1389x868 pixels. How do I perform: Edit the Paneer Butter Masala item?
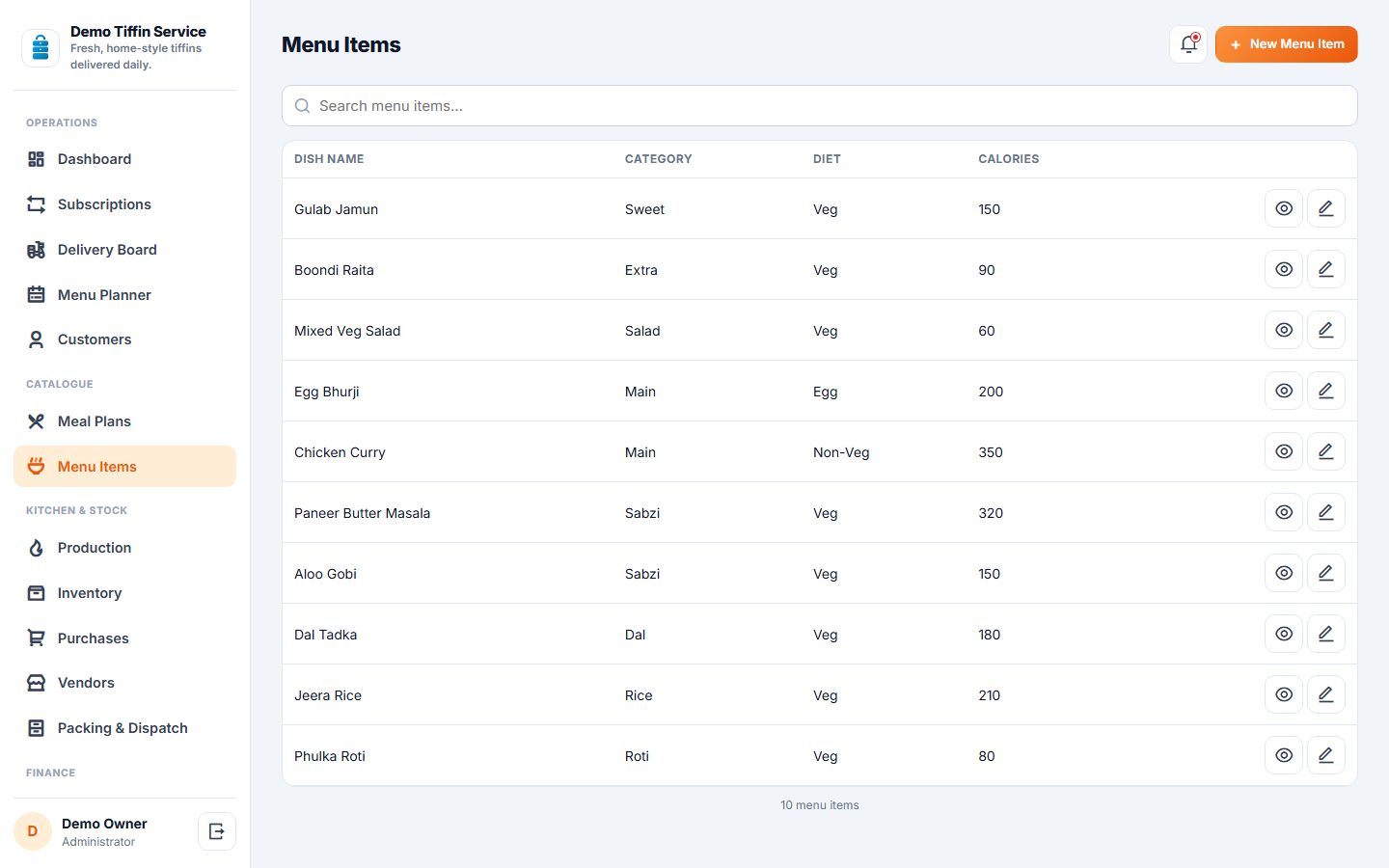(x=1326, y=512)
